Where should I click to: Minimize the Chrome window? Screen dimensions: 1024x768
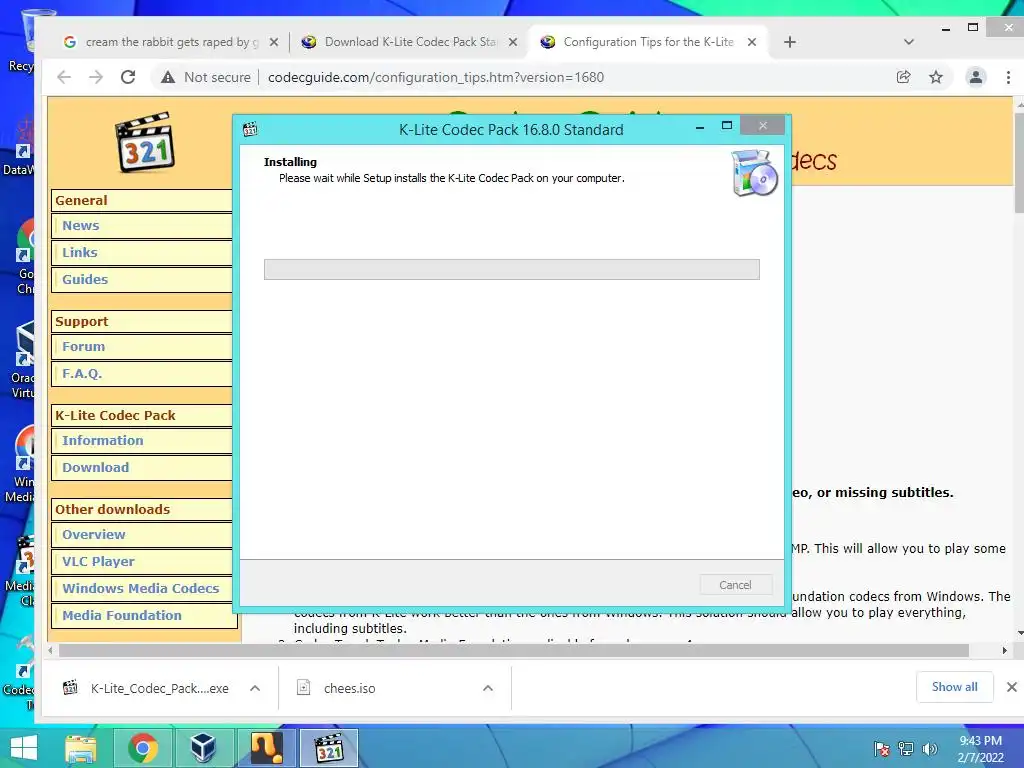tap(946, 29)
